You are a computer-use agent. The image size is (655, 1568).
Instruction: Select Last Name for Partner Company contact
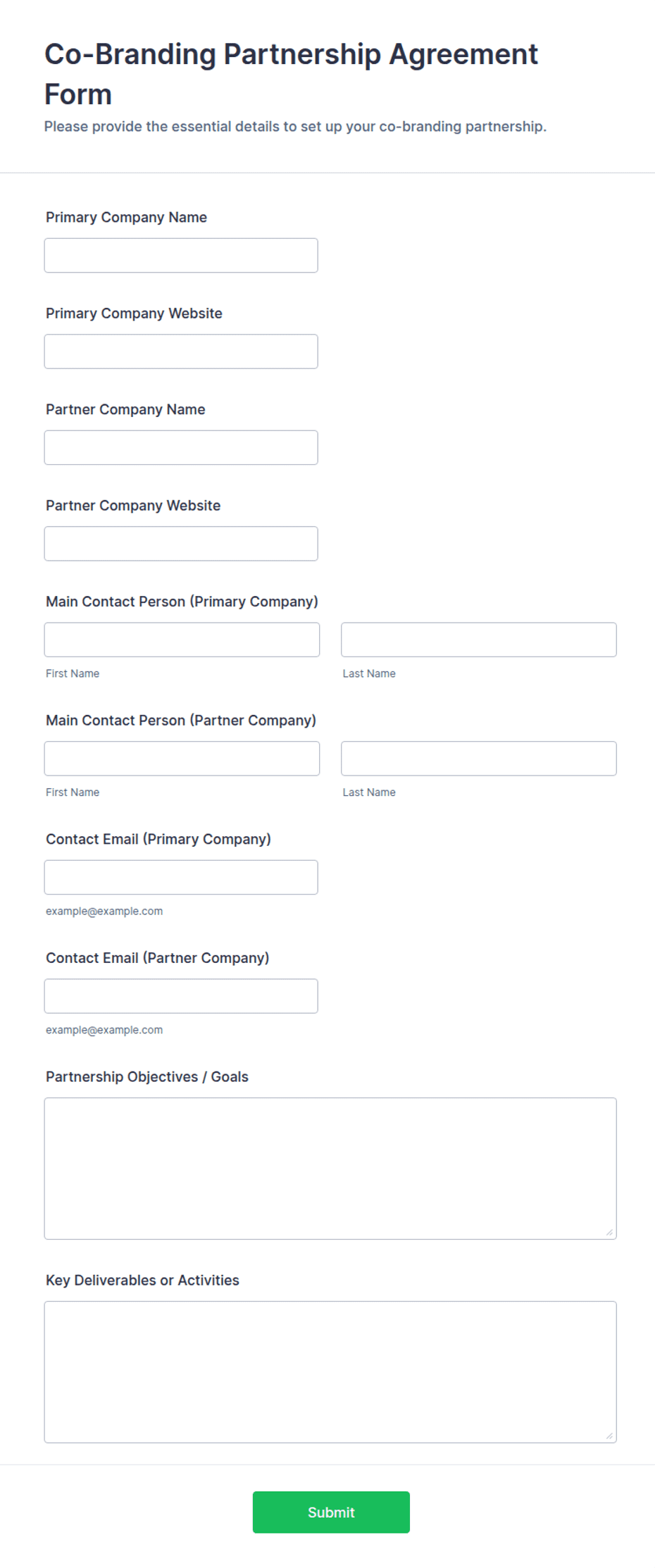coord(479,759)
